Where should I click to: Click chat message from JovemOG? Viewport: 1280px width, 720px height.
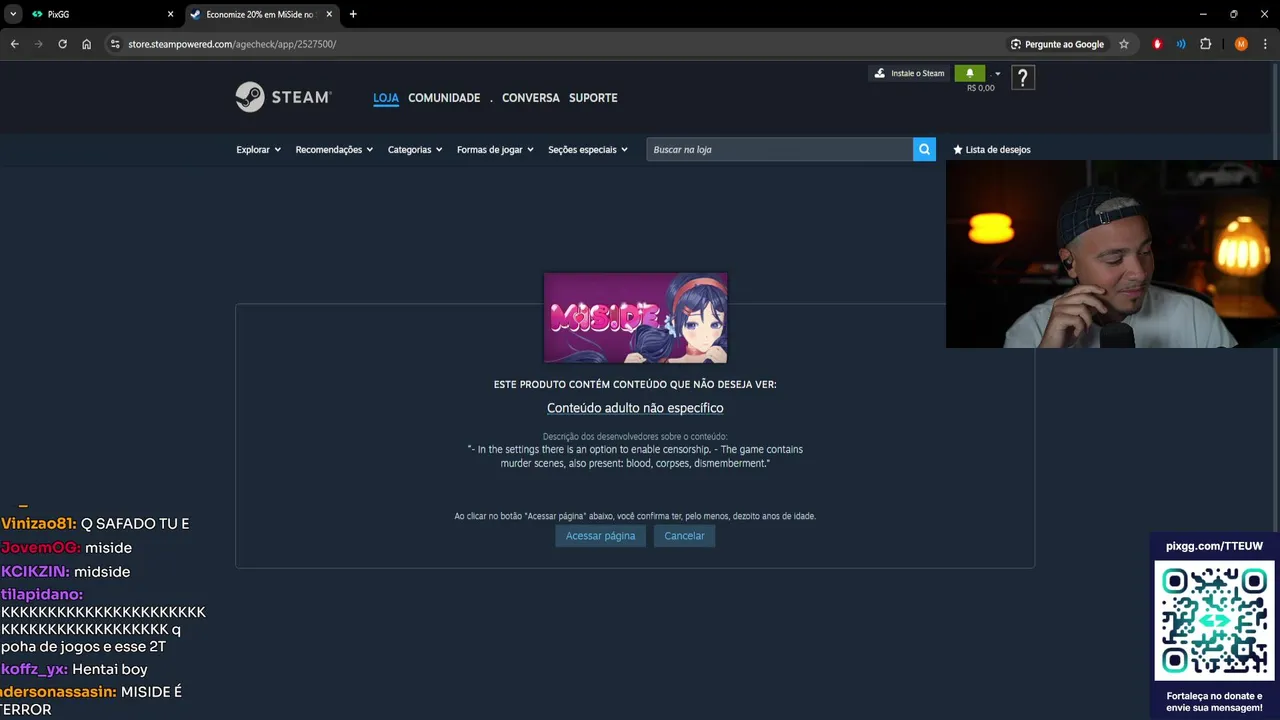[x=66, y=548]
